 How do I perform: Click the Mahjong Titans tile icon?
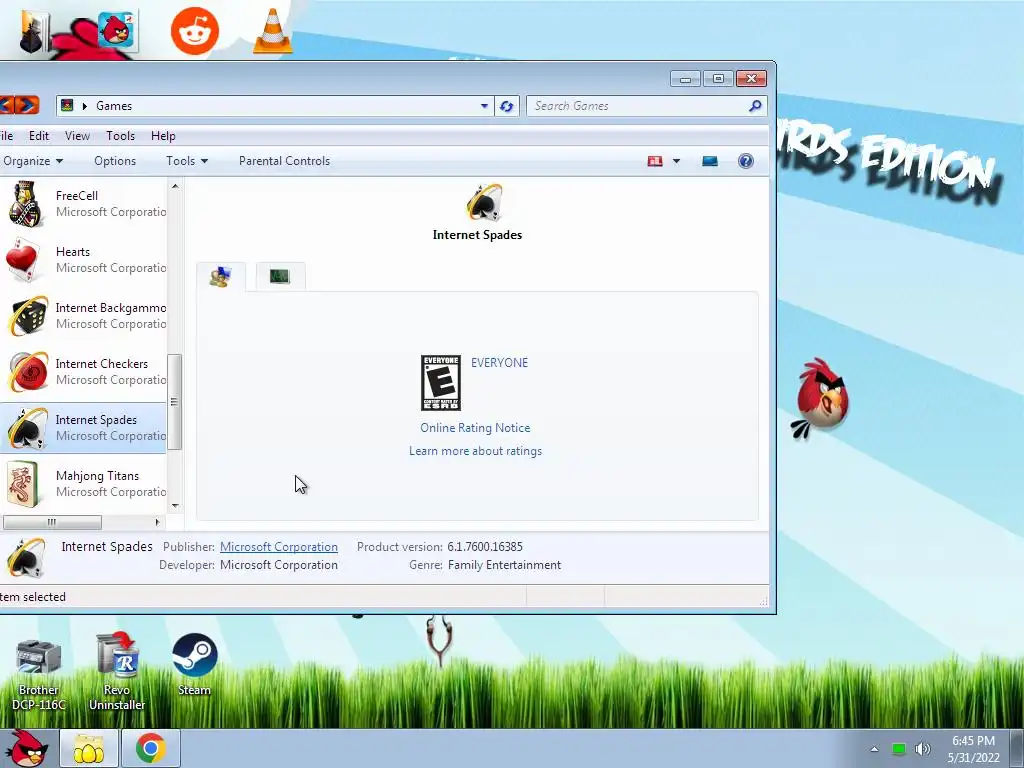(x=24, y=484)
